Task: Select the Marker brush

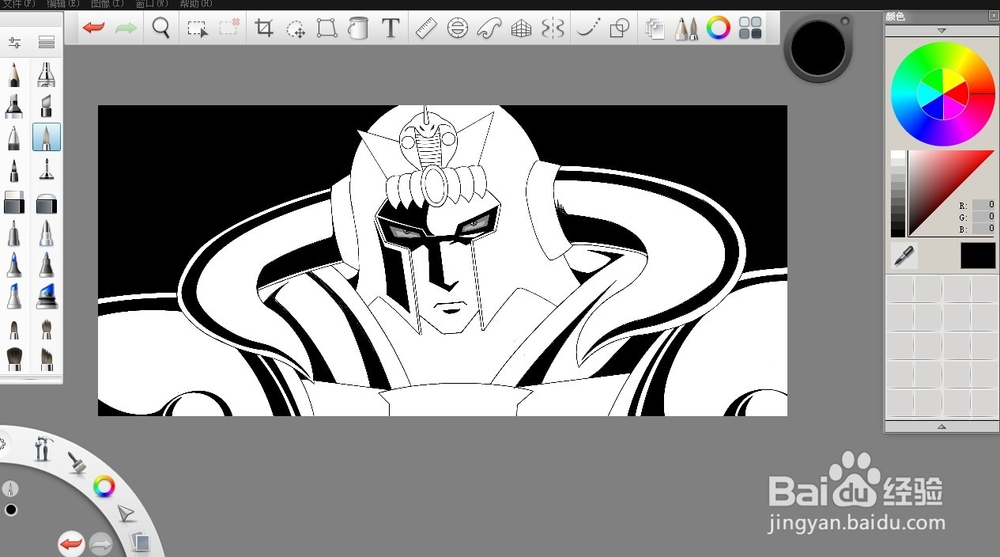Action: point(14,106)
